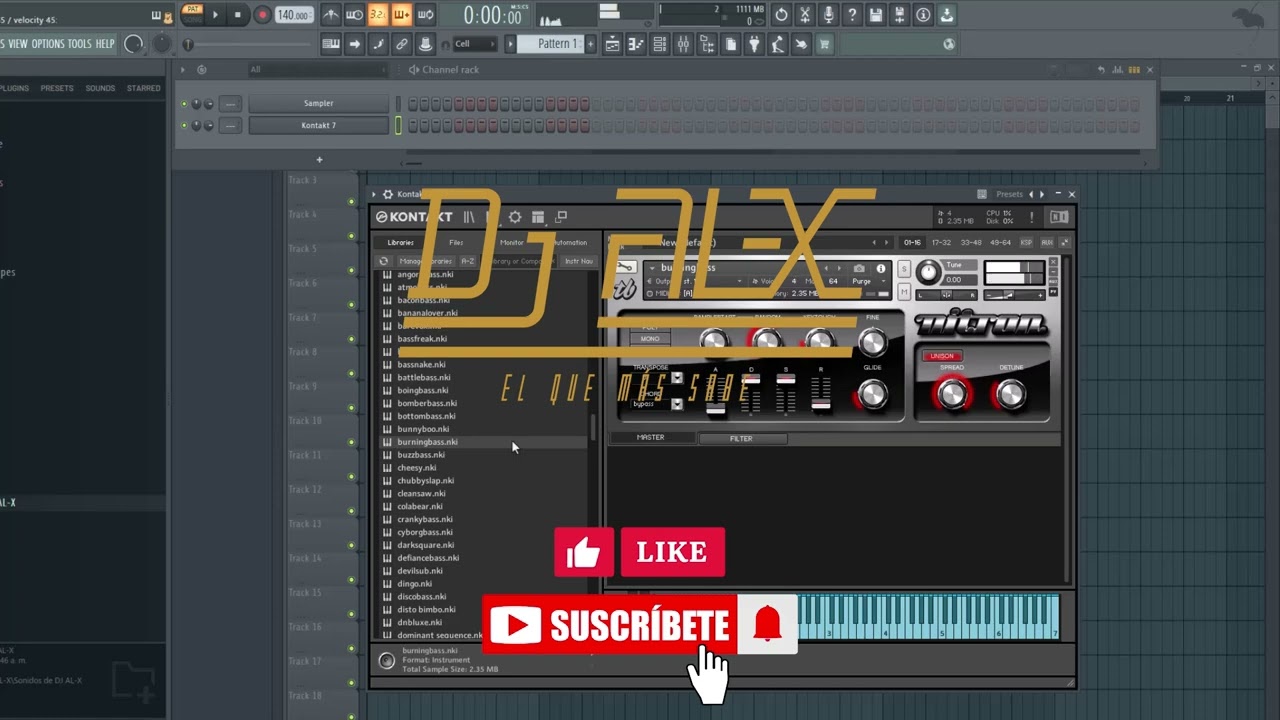Click Kontakt refresh libraries icon
1280x720 pixels.
pyautogui.click(x=383, y=261)
